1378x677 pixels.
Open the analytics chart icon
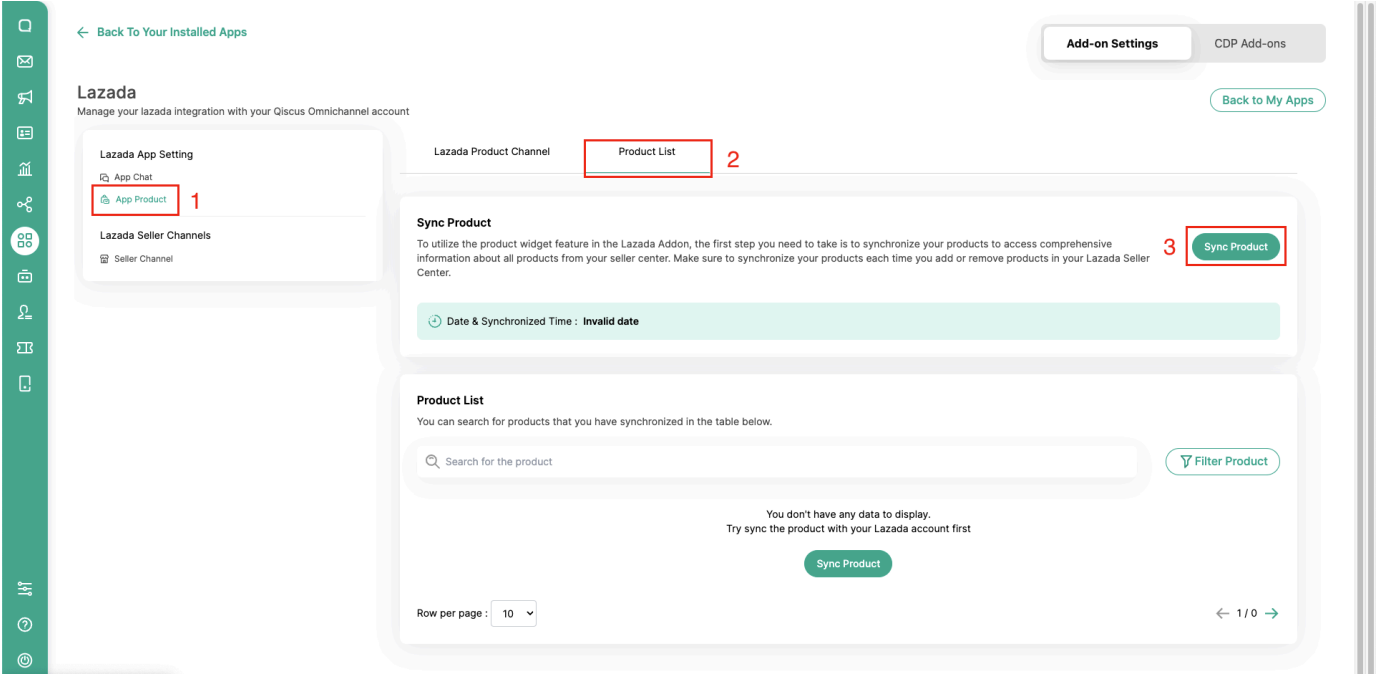pos(24,168)
